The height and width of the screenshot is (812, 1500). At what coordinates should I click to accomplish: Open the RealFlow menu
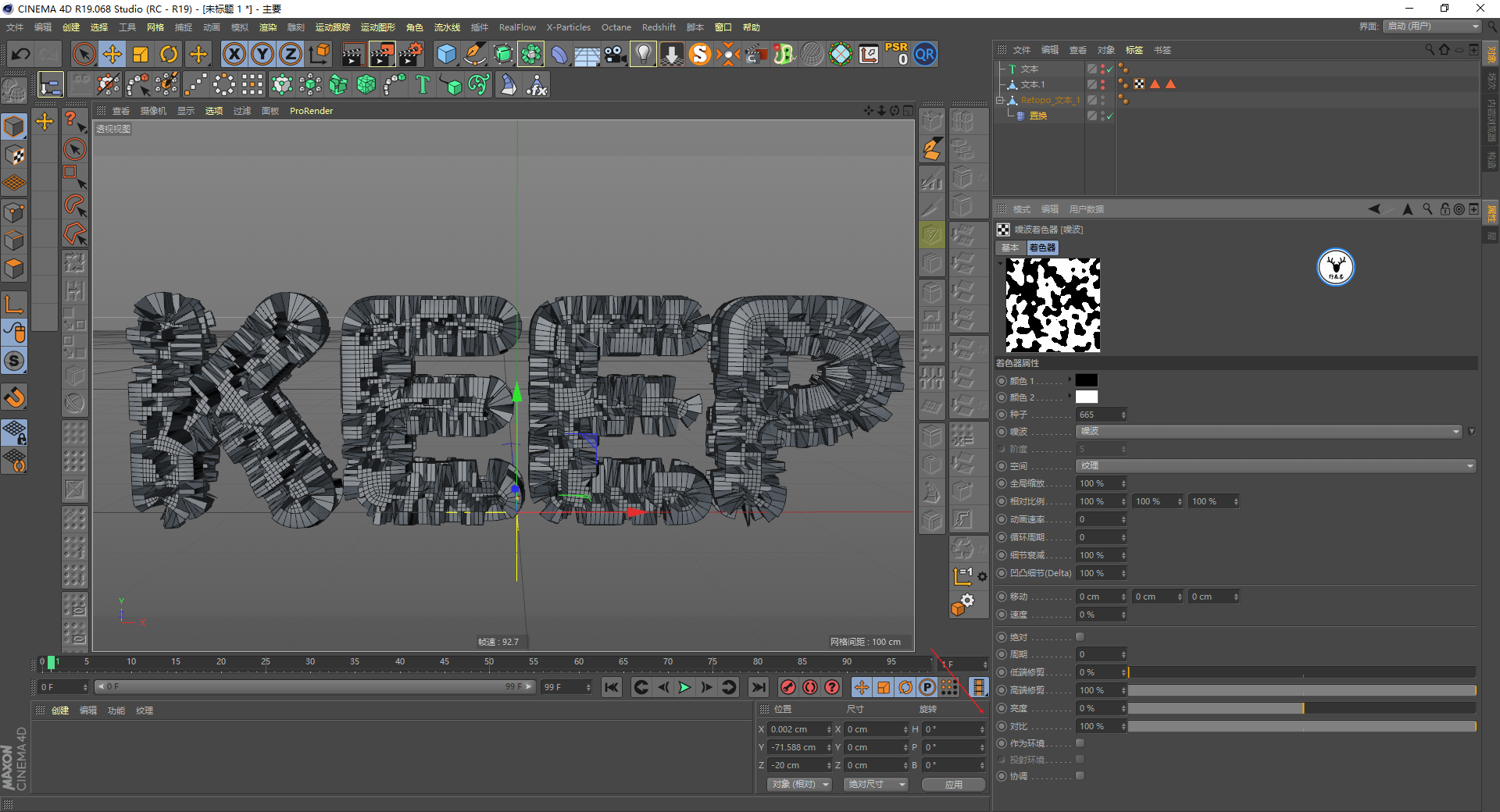[517, 27]
